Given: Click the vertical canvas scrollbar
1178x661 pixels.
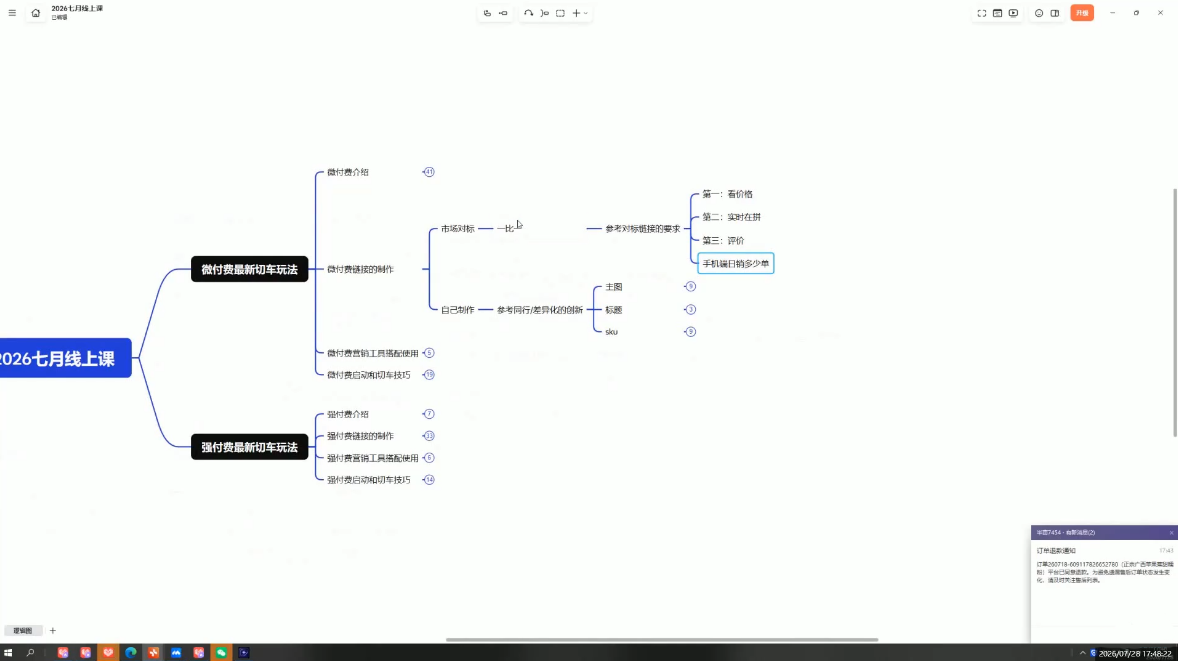Looking at the screenshot, I should (x=1175, y=312).
